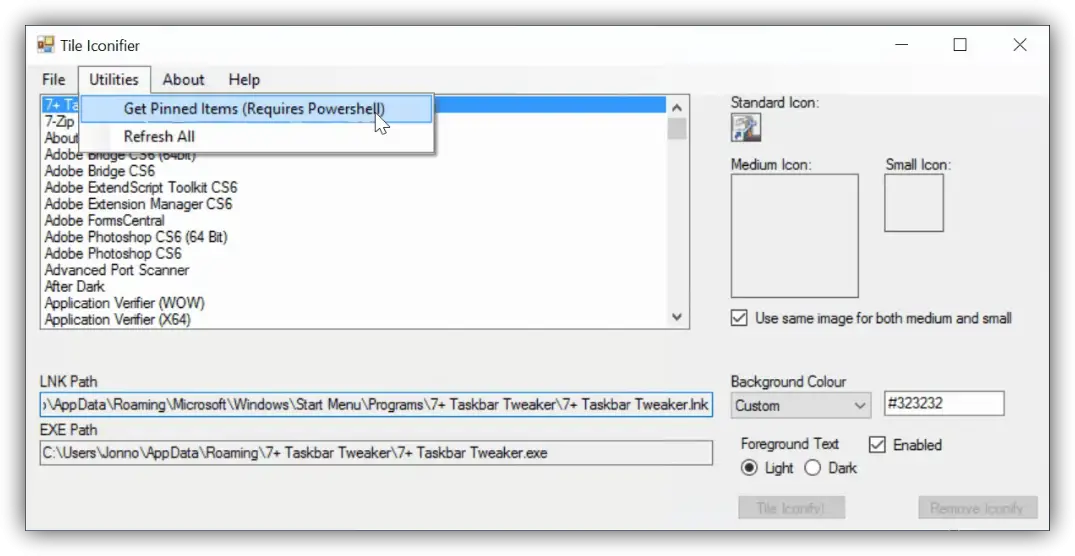This screenshot has width=1075, height=556.
Task: Select Advanced Port Scanner entry
Action: [353, 270]
